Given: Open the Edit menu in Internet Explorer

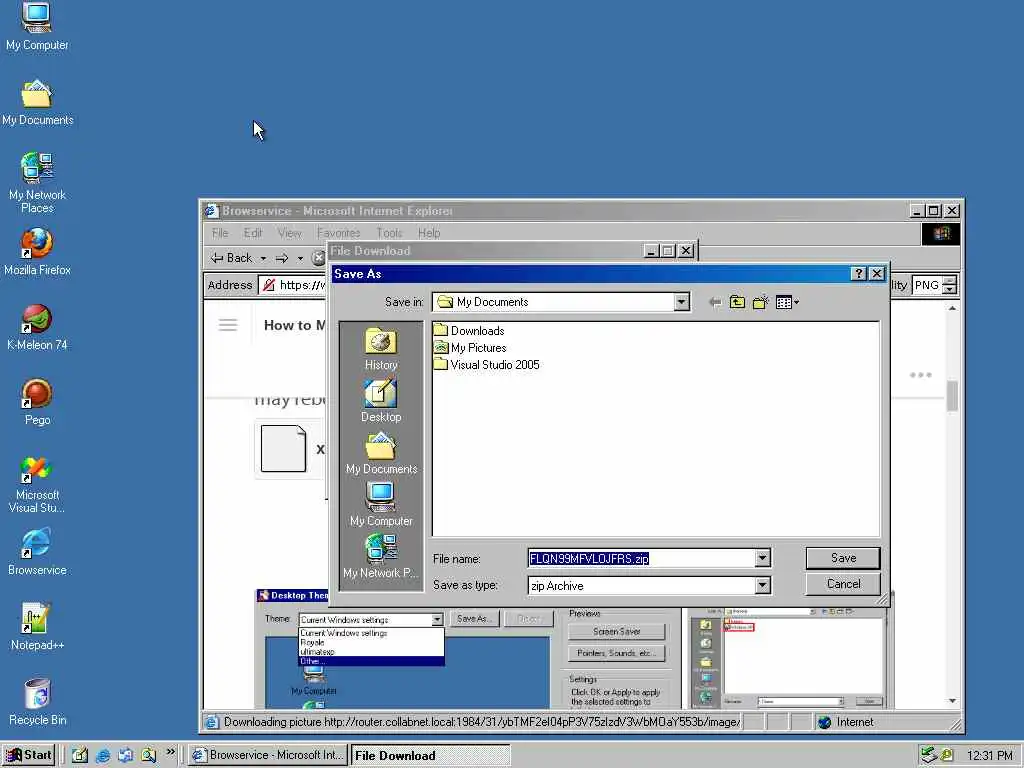Looking at the screenshot, I should tap(253, 233).
